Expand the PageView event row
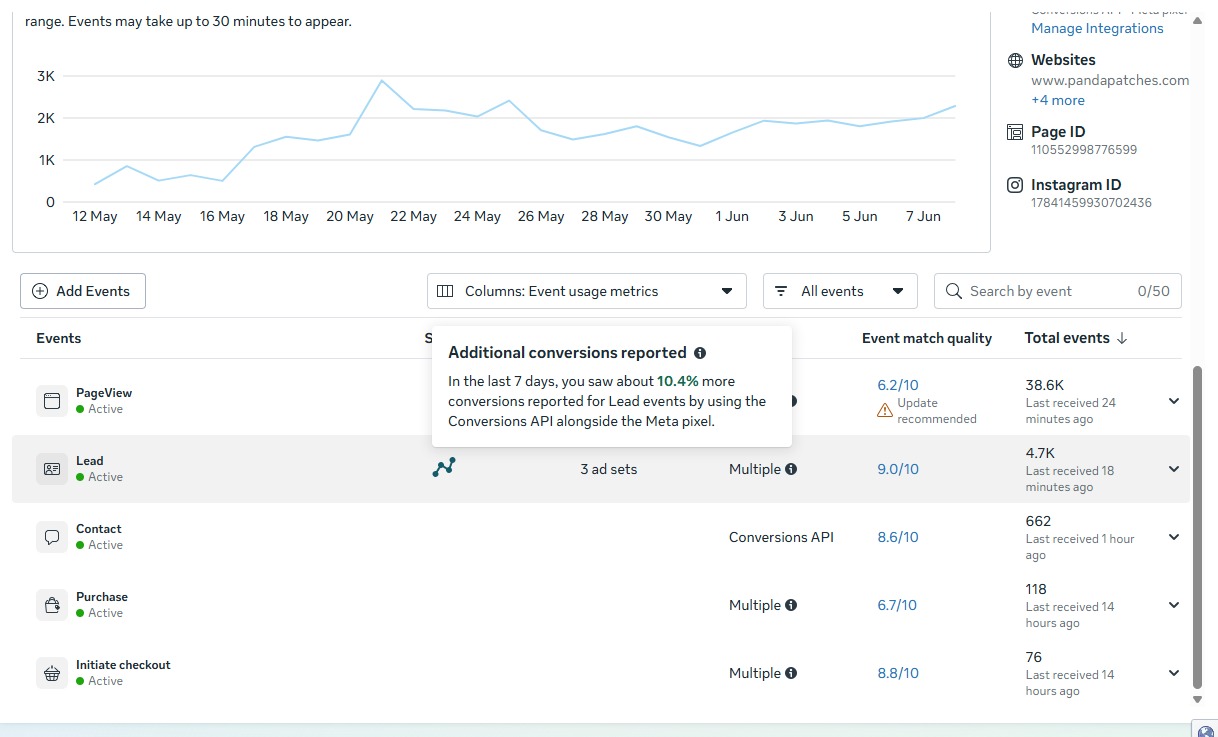Image resolution: width=1218 pixels, height=737 pixels. pos(1174,401)
